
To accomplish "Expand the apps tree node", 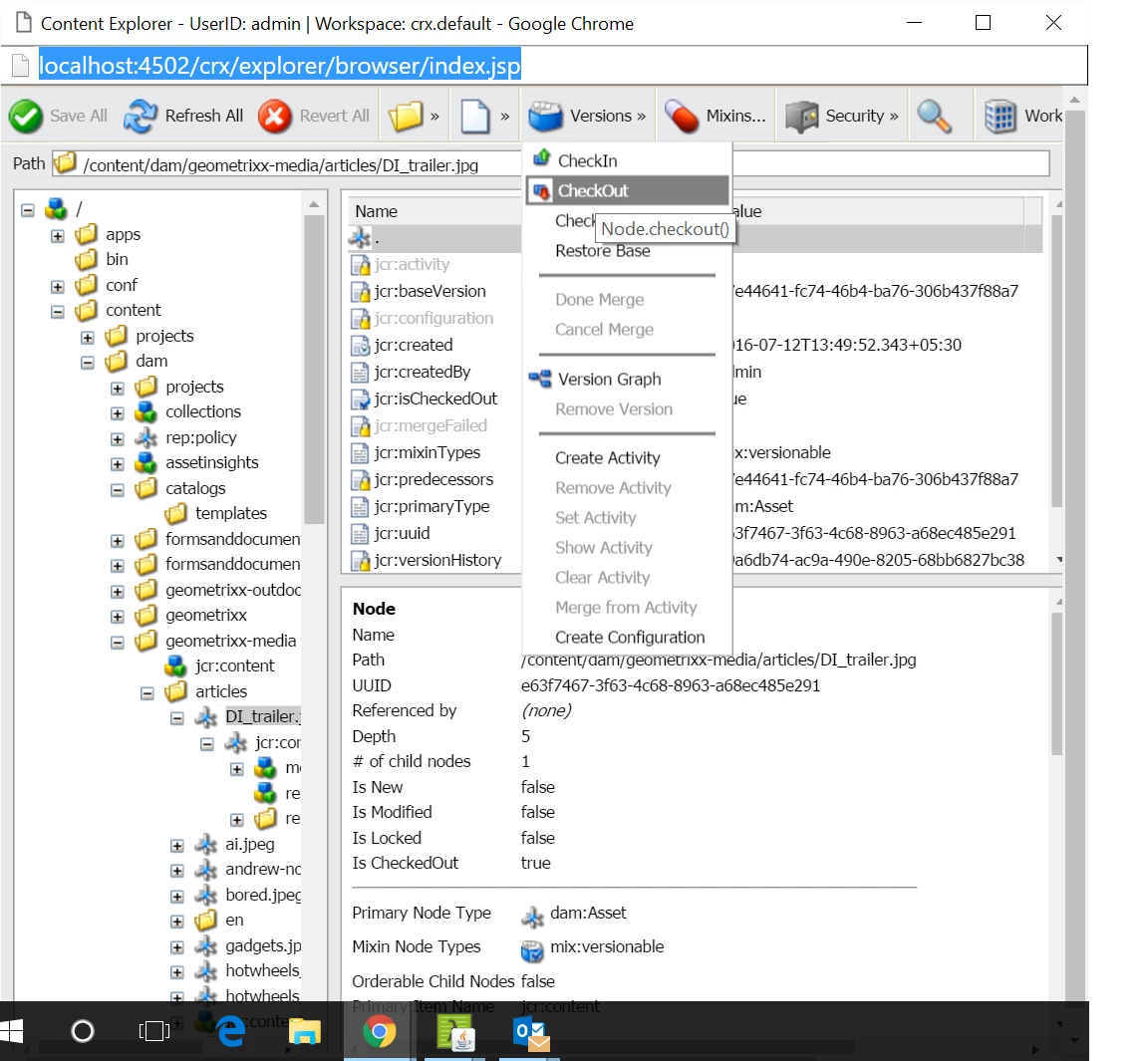I will pos(57,236).
